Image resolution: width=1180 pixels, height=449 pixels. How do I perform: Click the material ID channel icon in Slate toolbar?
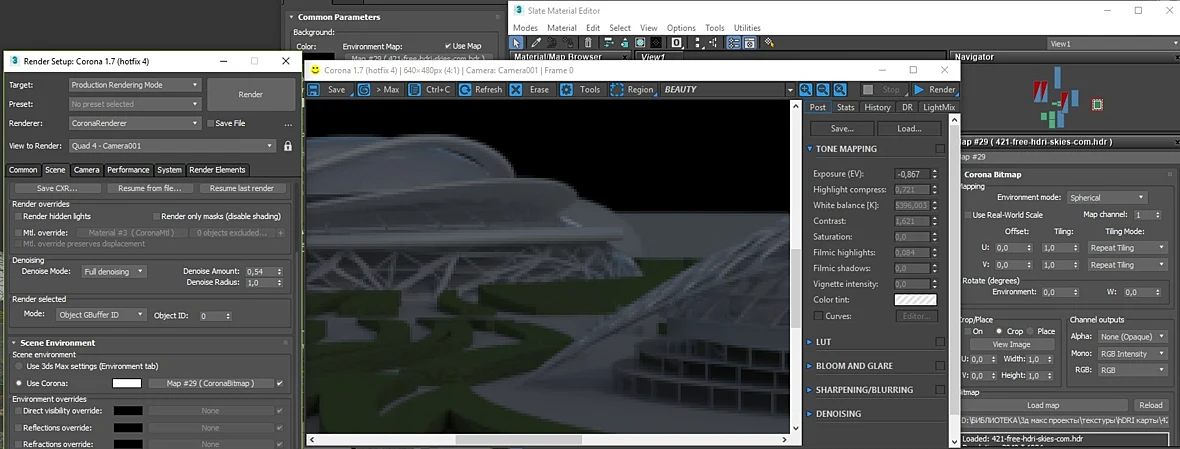[677, 43]
